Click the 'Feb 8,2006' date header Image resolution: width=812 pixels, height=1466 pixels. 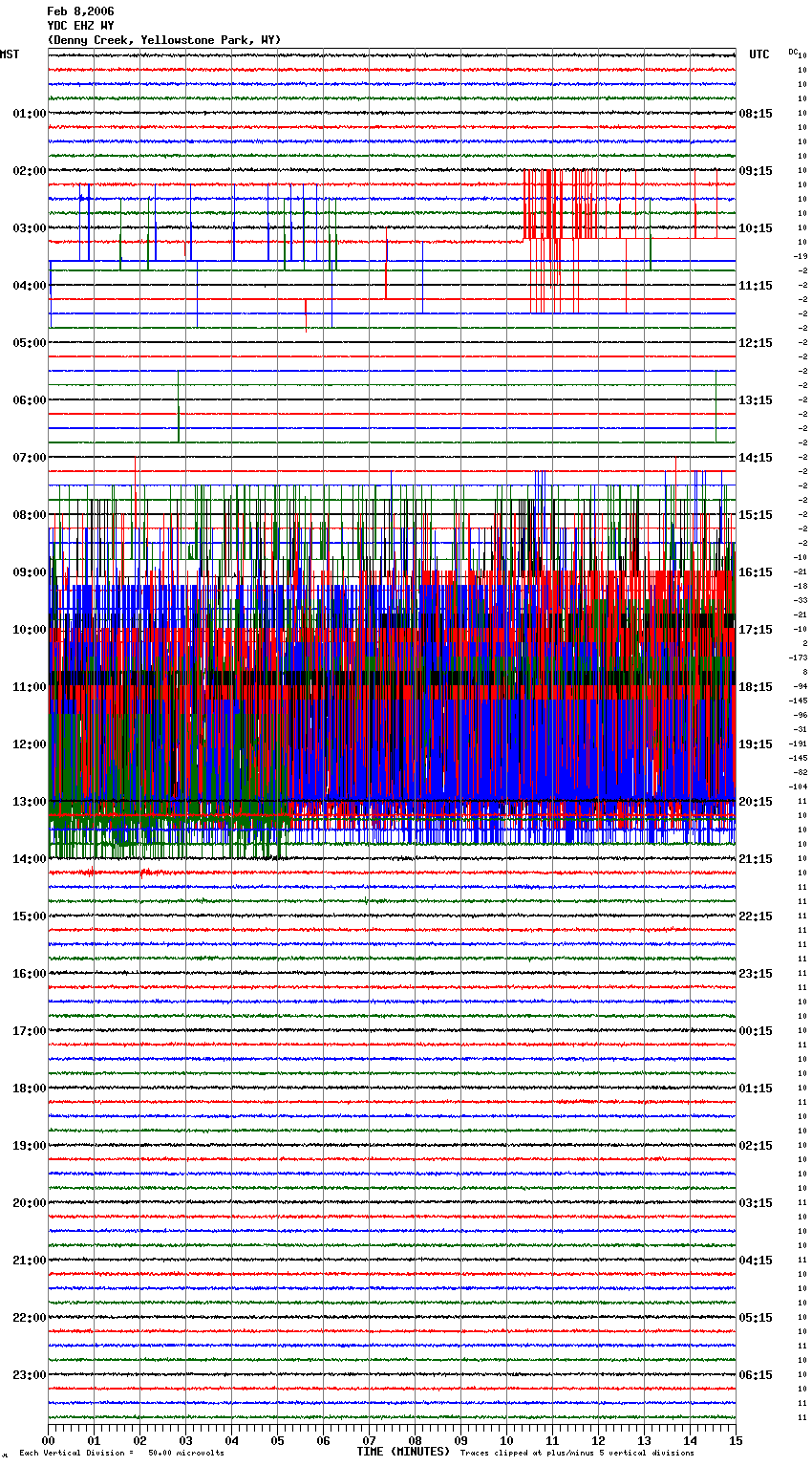pos(80,11)
